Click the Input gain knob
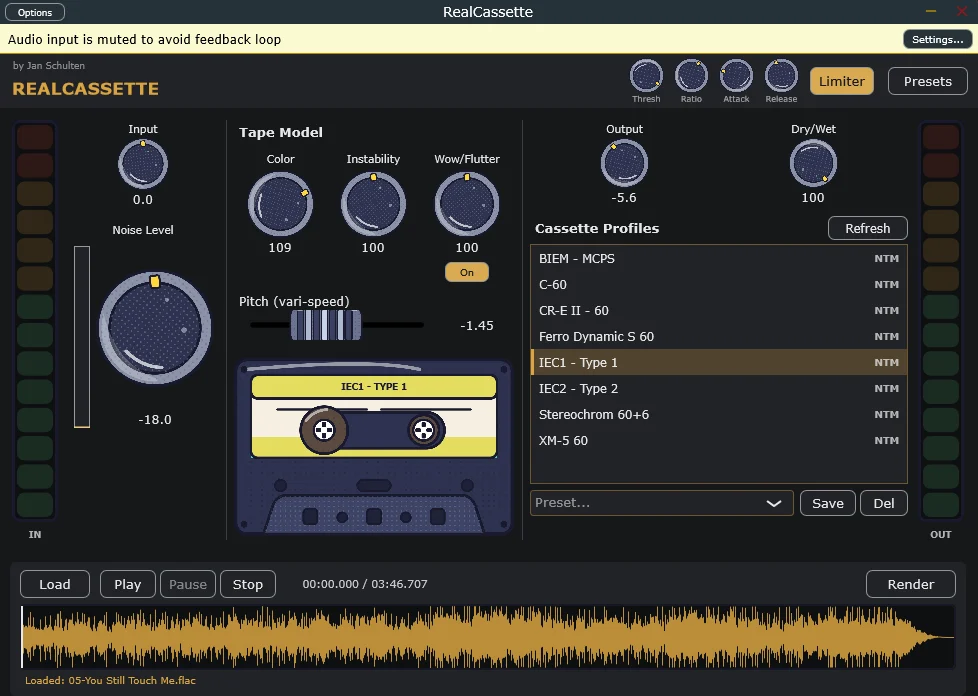 (143, 164)
